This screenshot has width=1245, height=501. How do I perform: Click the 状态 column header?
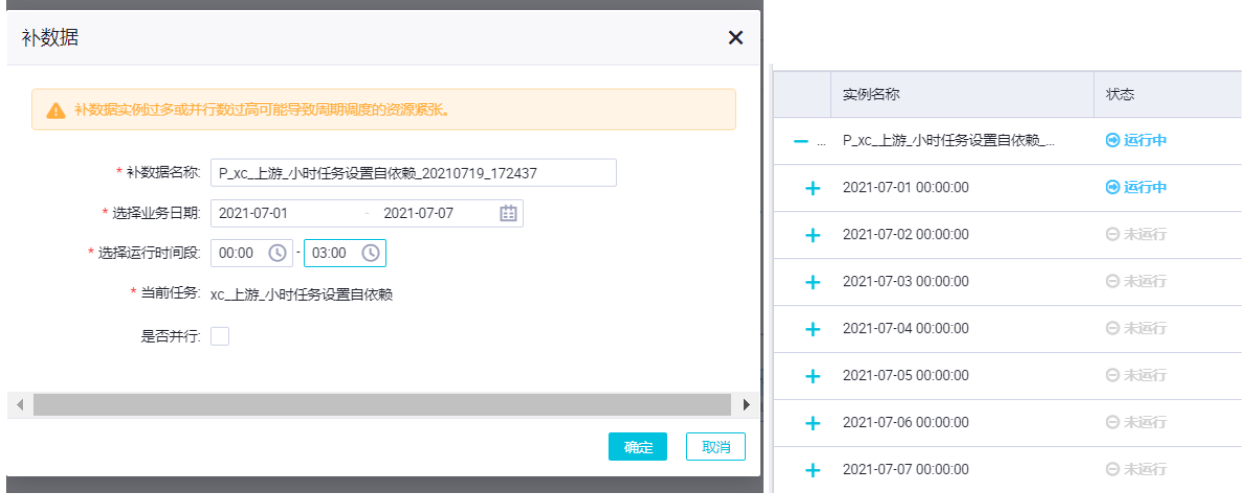point(1119,94)
